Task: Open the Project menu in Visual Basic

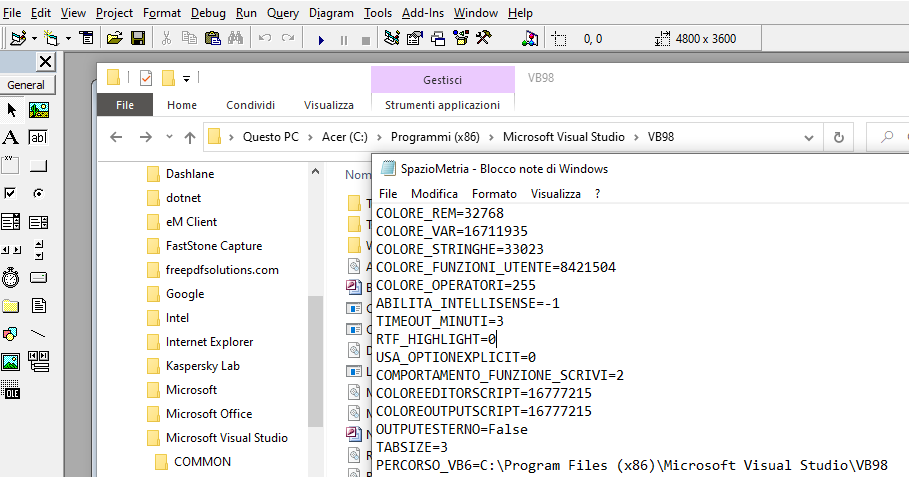Action: click(x=114, y=13)
